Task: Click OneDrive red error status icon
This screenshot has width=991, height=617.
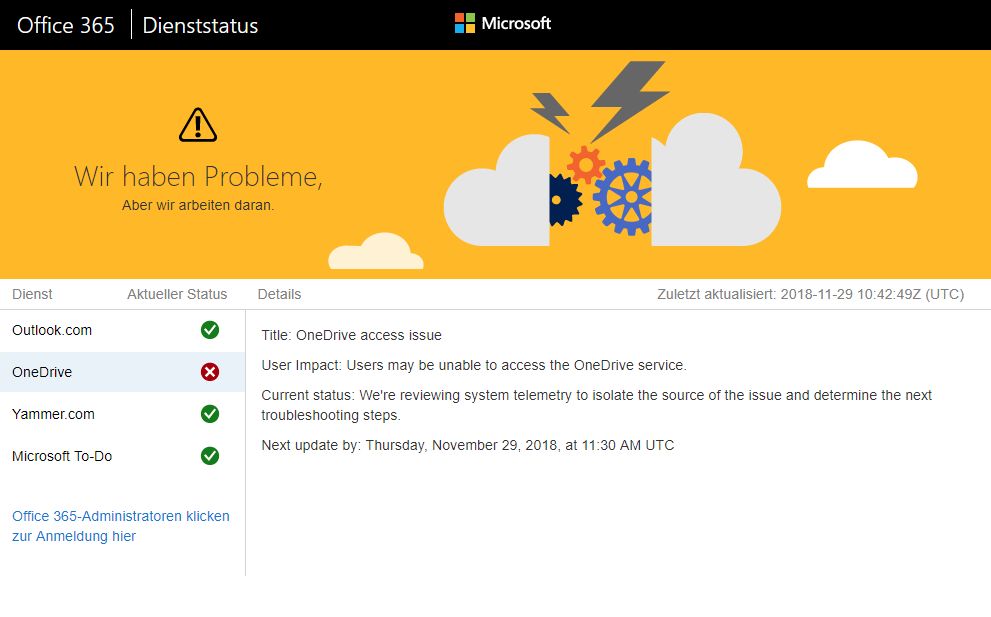Action: [210, 372]
